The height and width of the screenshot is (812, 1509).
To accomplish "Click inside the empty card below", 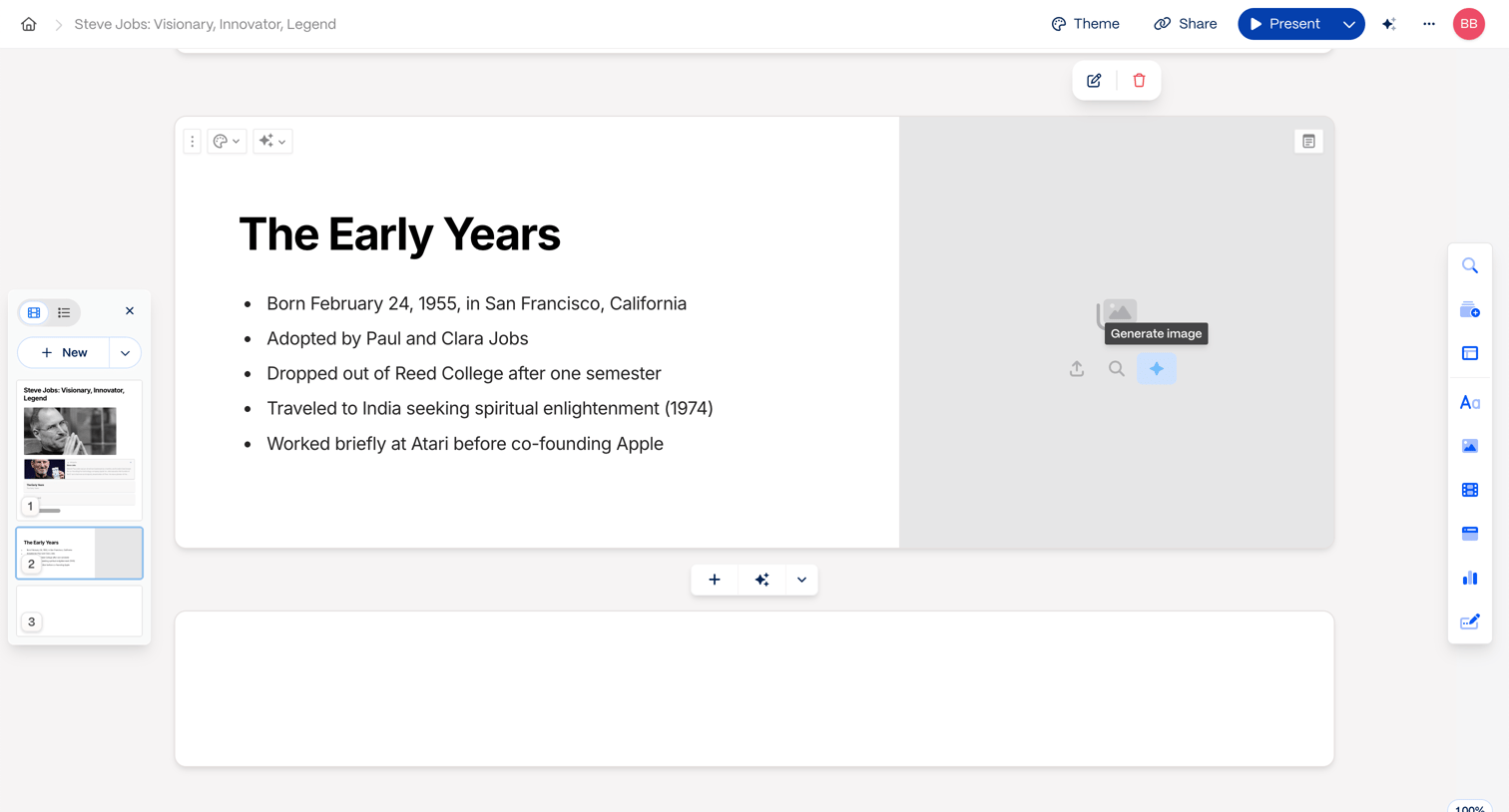I will click(754, 688).
